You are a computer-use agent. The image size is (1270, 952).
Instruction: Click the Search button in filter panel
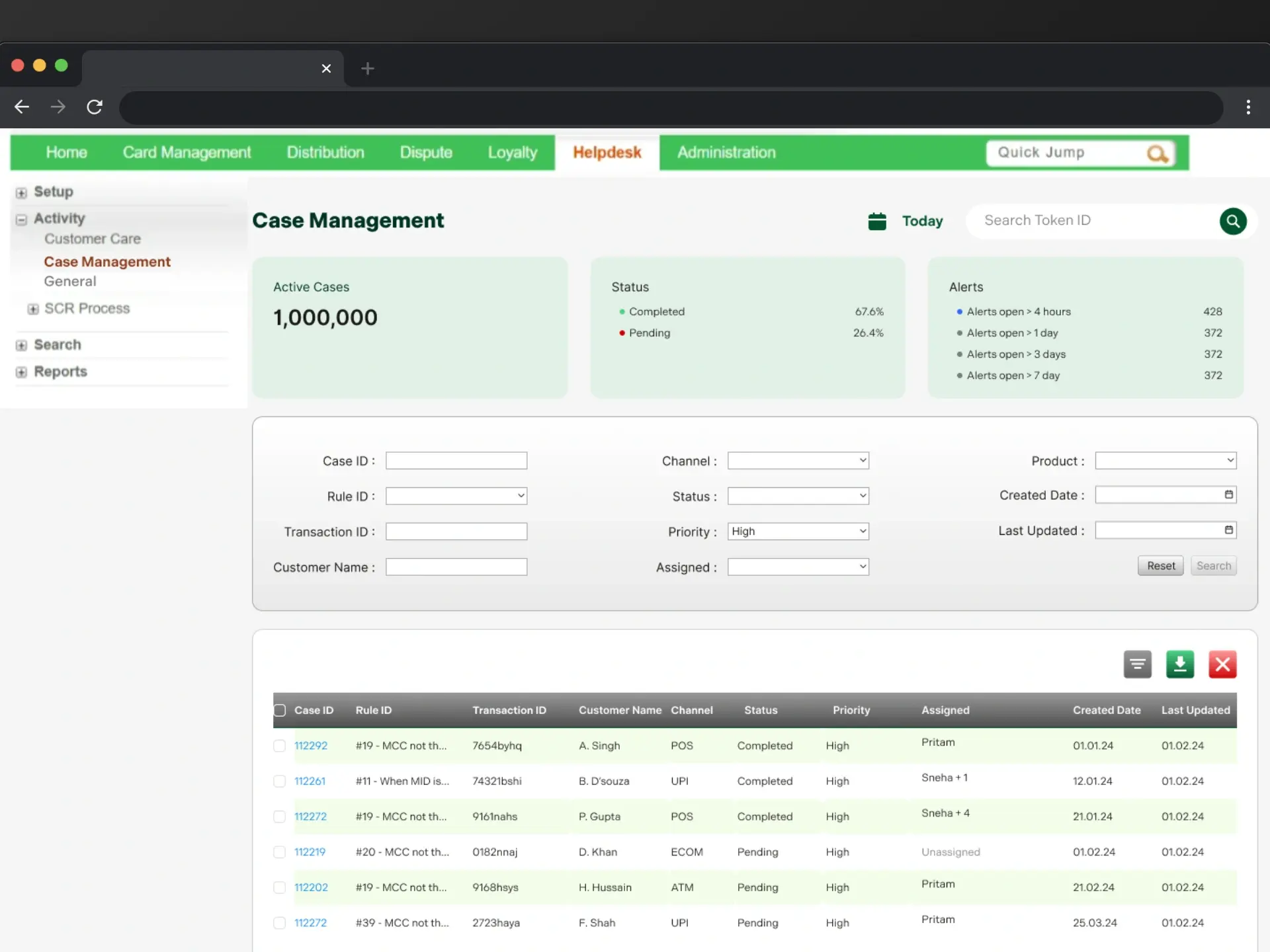1214,566
